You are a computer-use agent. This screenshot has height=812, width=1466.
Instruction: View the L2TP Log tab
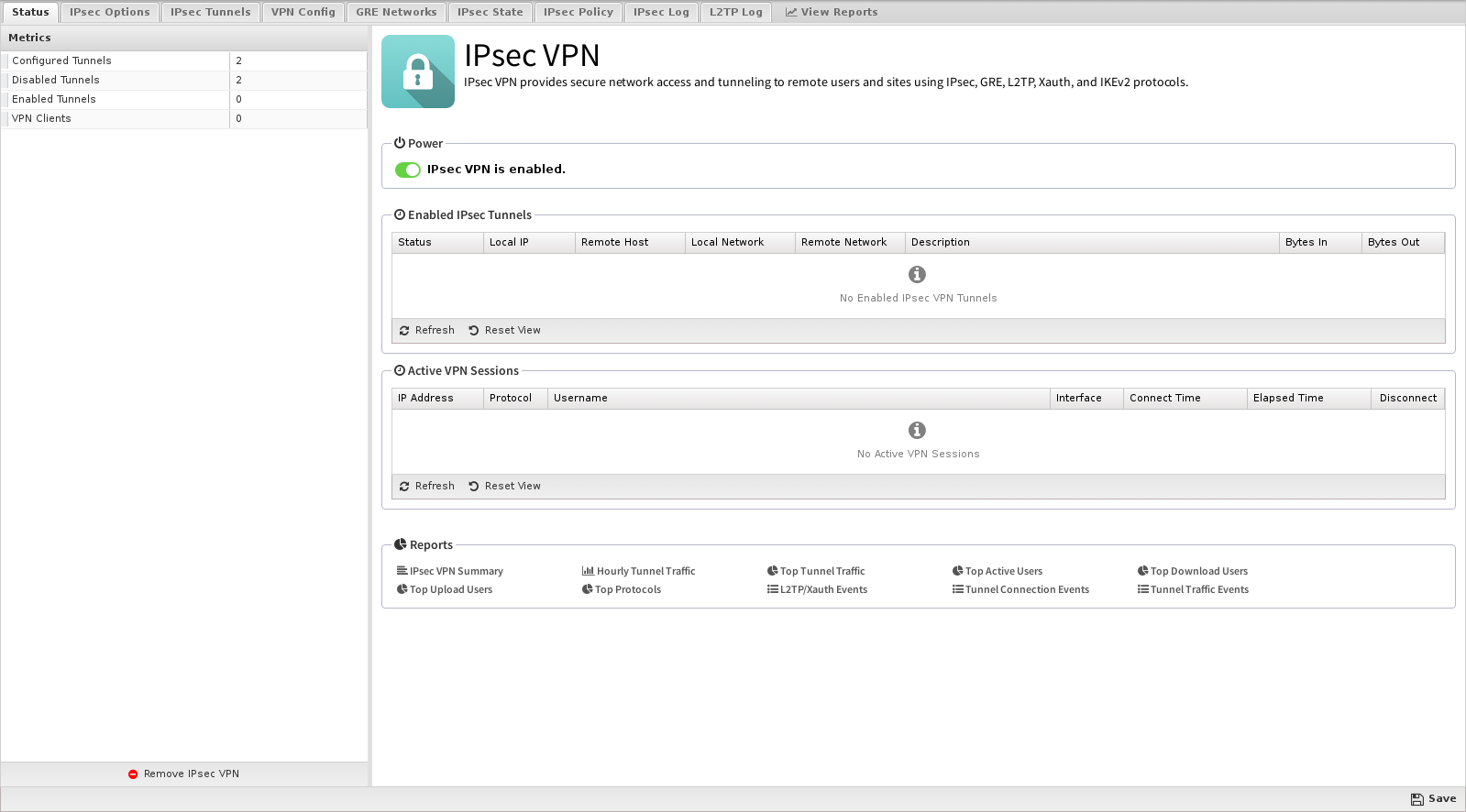(x=736, y=12)
